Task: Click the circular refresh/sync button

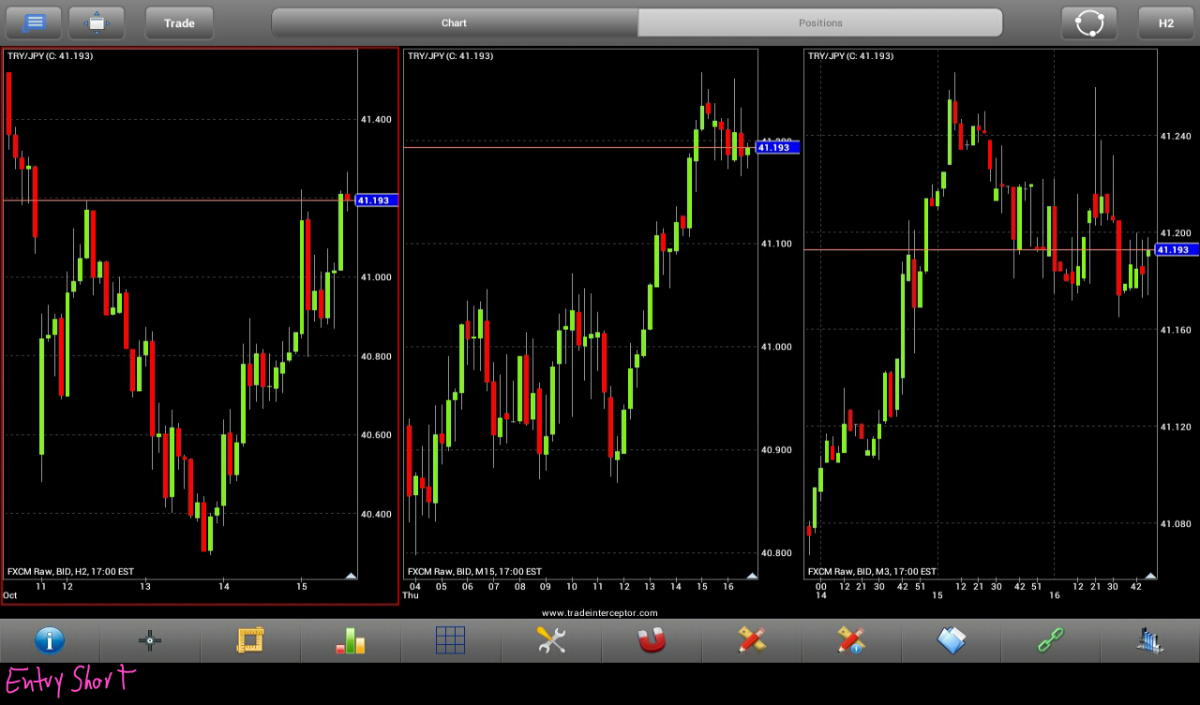Action: pyautogui.click(x=1089, y=22)
